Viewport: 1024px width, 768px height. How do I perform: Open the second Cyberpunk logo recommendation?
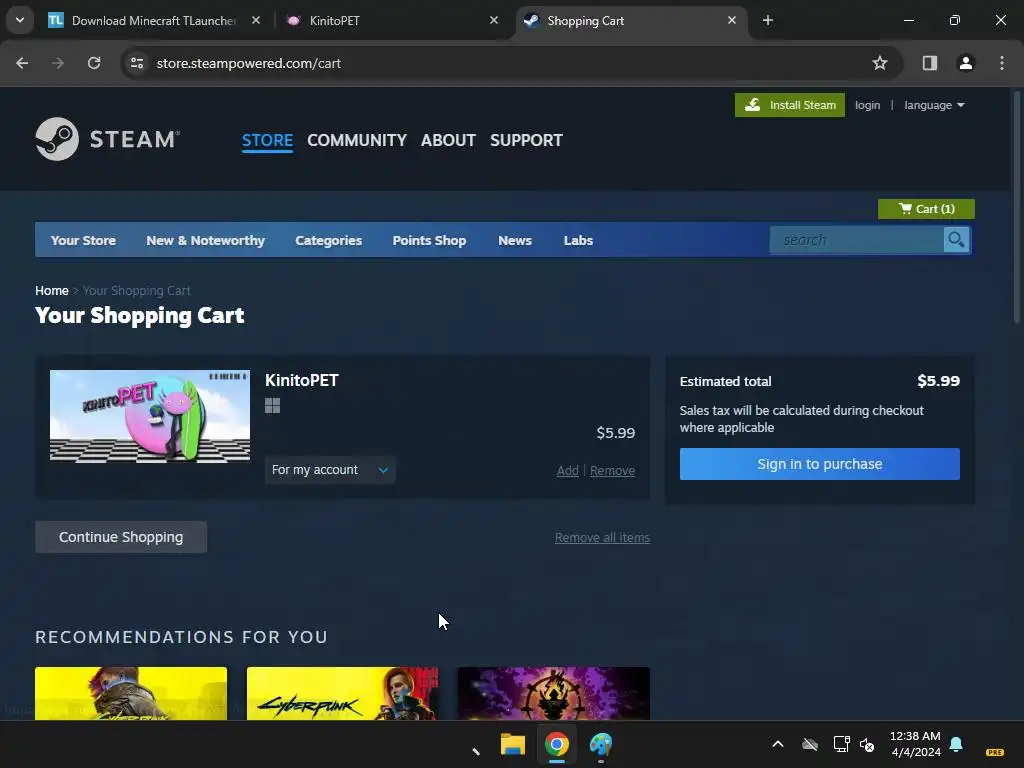click(342, 694)
